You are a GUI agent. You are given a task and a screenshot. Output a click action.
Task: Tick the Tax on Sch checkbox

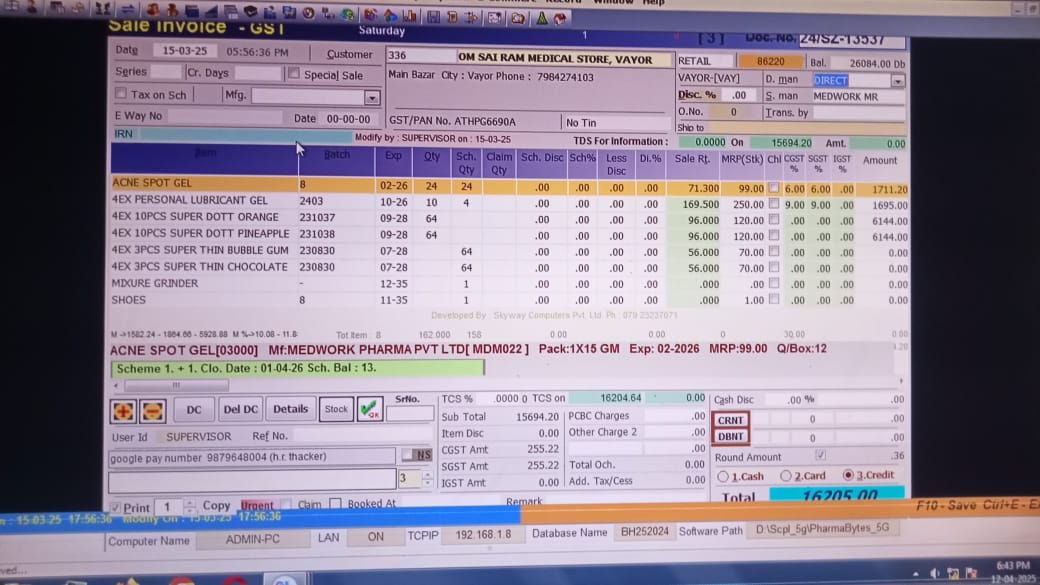tap(121, 95)
